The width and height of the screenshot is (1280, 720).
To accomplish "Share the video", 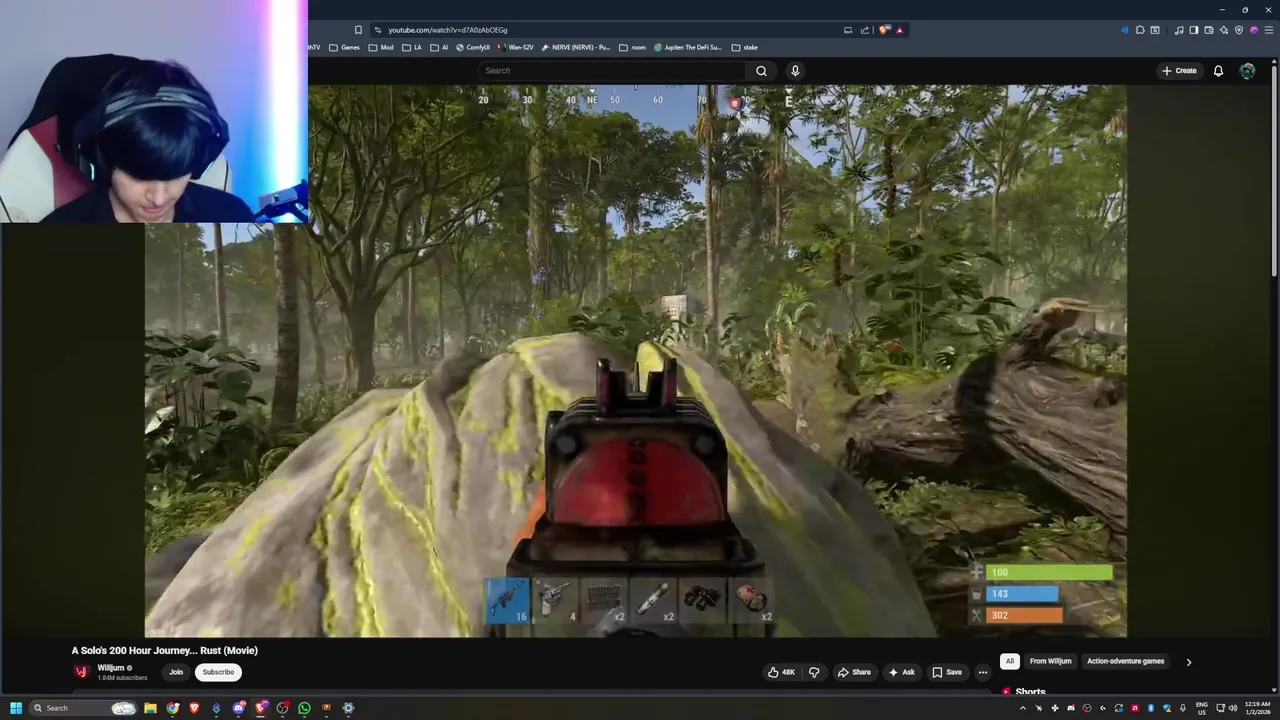I will tap(854, 672).
